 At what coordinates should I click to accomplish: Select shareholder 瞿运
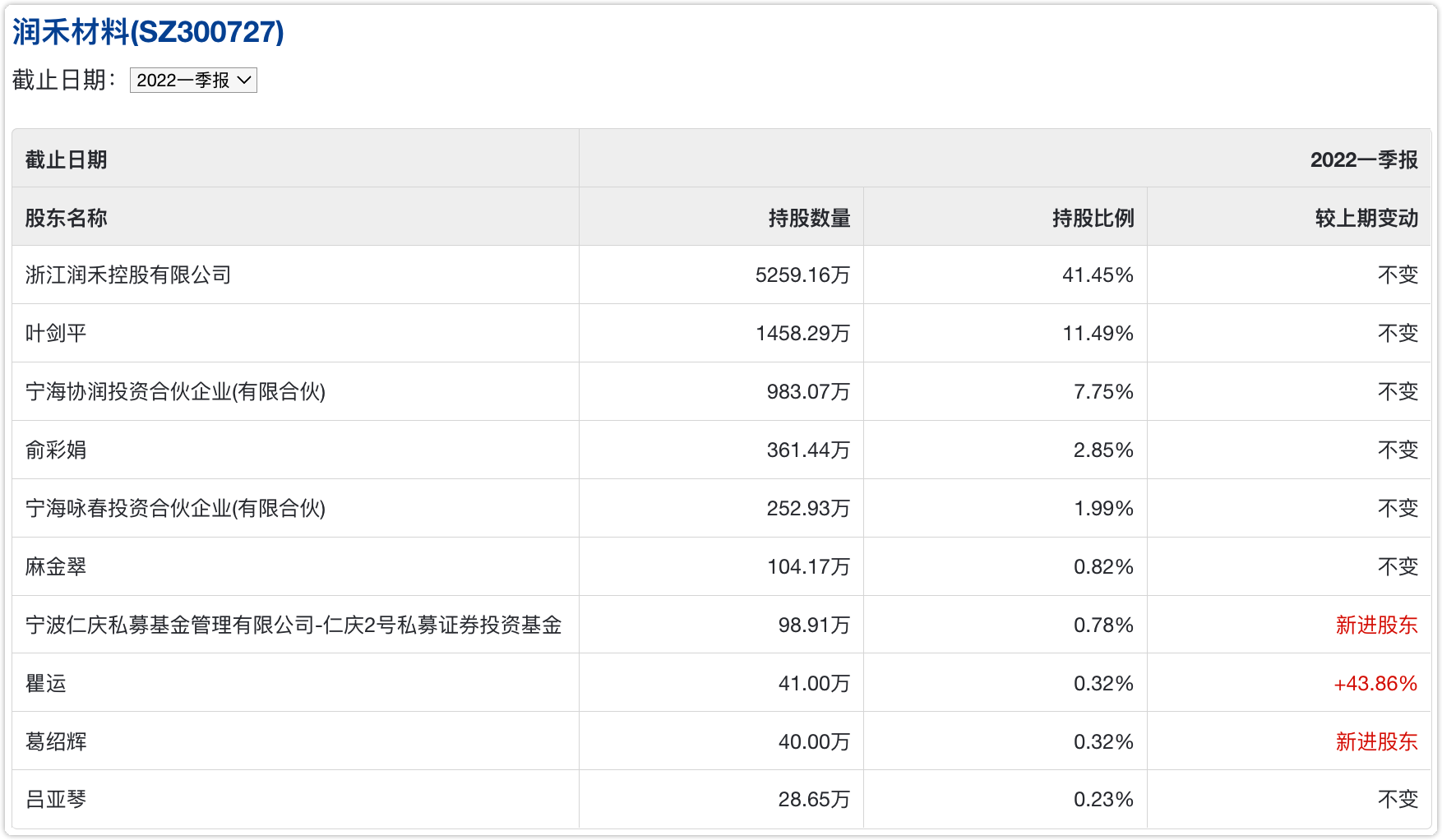46,683
